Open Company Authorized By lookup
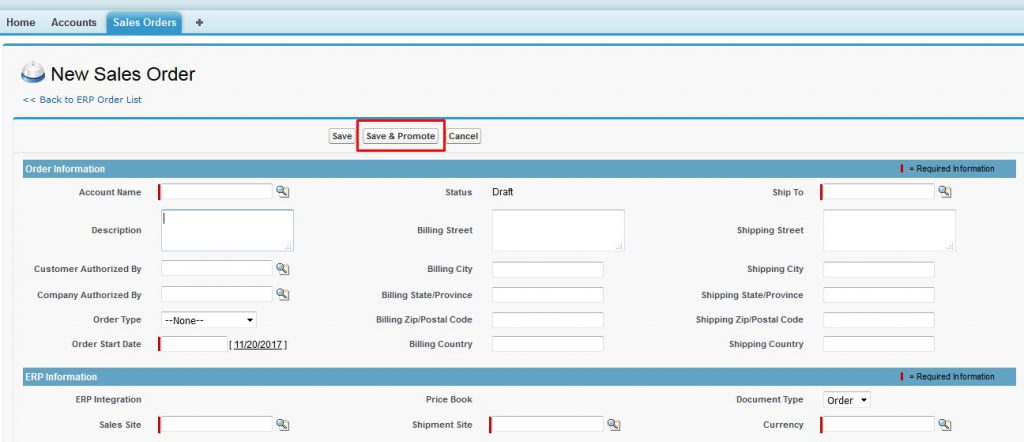Image resolution: width=1024 pixels, height=442 pixels. (x=282, y=294)
